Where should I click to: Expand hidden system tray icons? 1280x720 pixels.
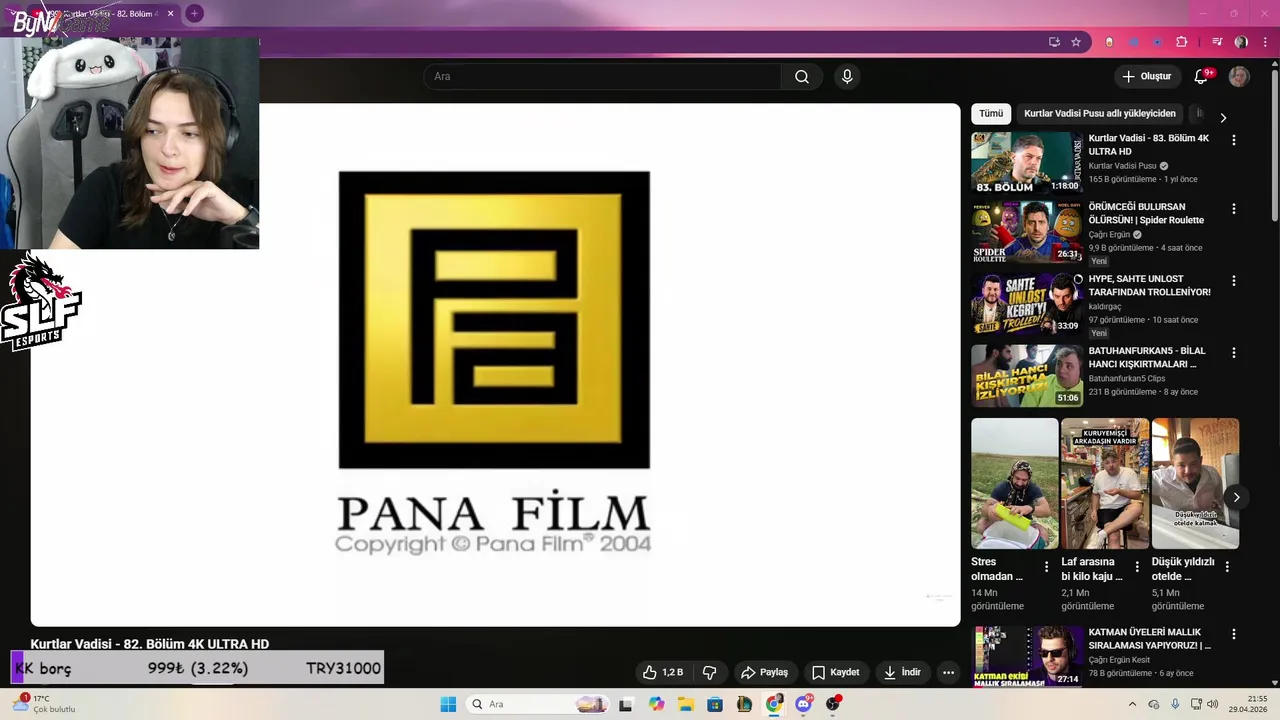click(1132, 705)
